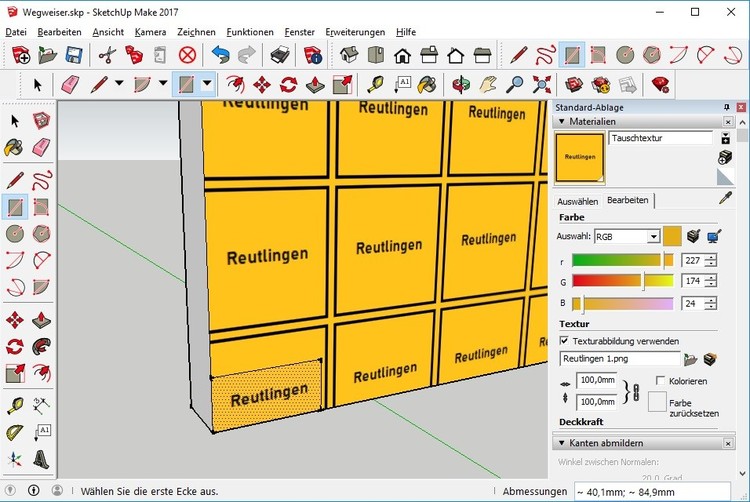Select the Rotate tool in top toolbar
This screenshot has width=750, height=502.
288,85
